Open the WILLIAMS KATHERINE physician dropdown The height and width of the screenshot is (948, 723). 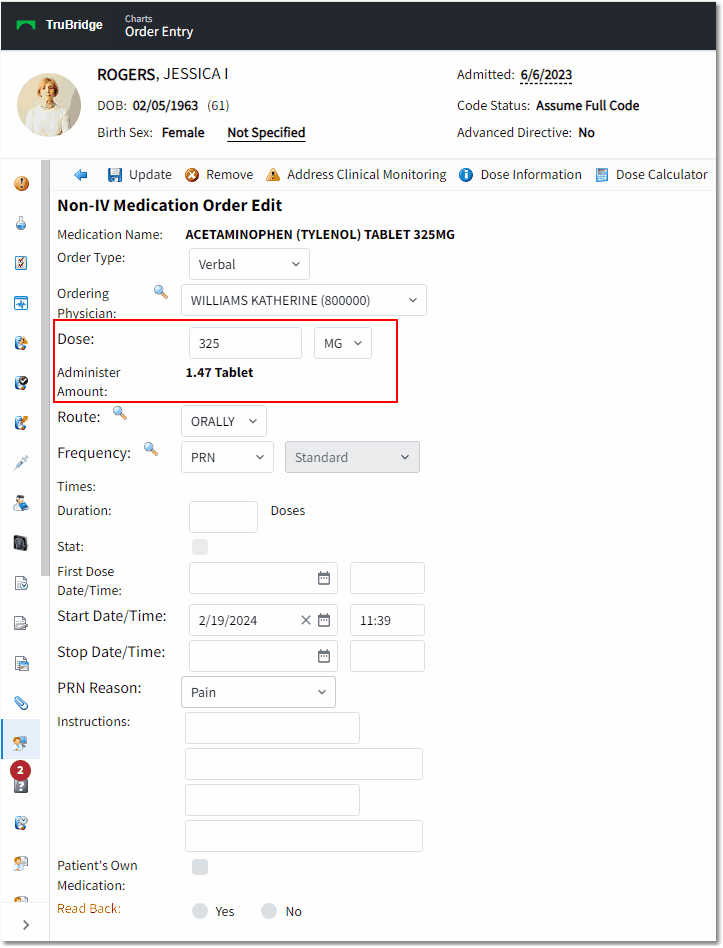[x=304, y=300]
